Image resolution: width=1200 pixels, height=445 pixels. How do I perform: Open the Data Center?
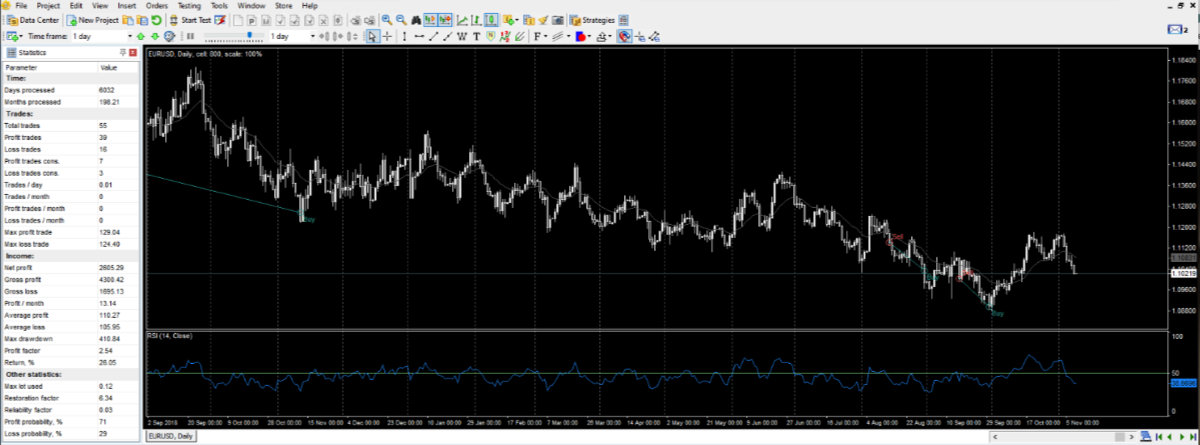point(33,20)
